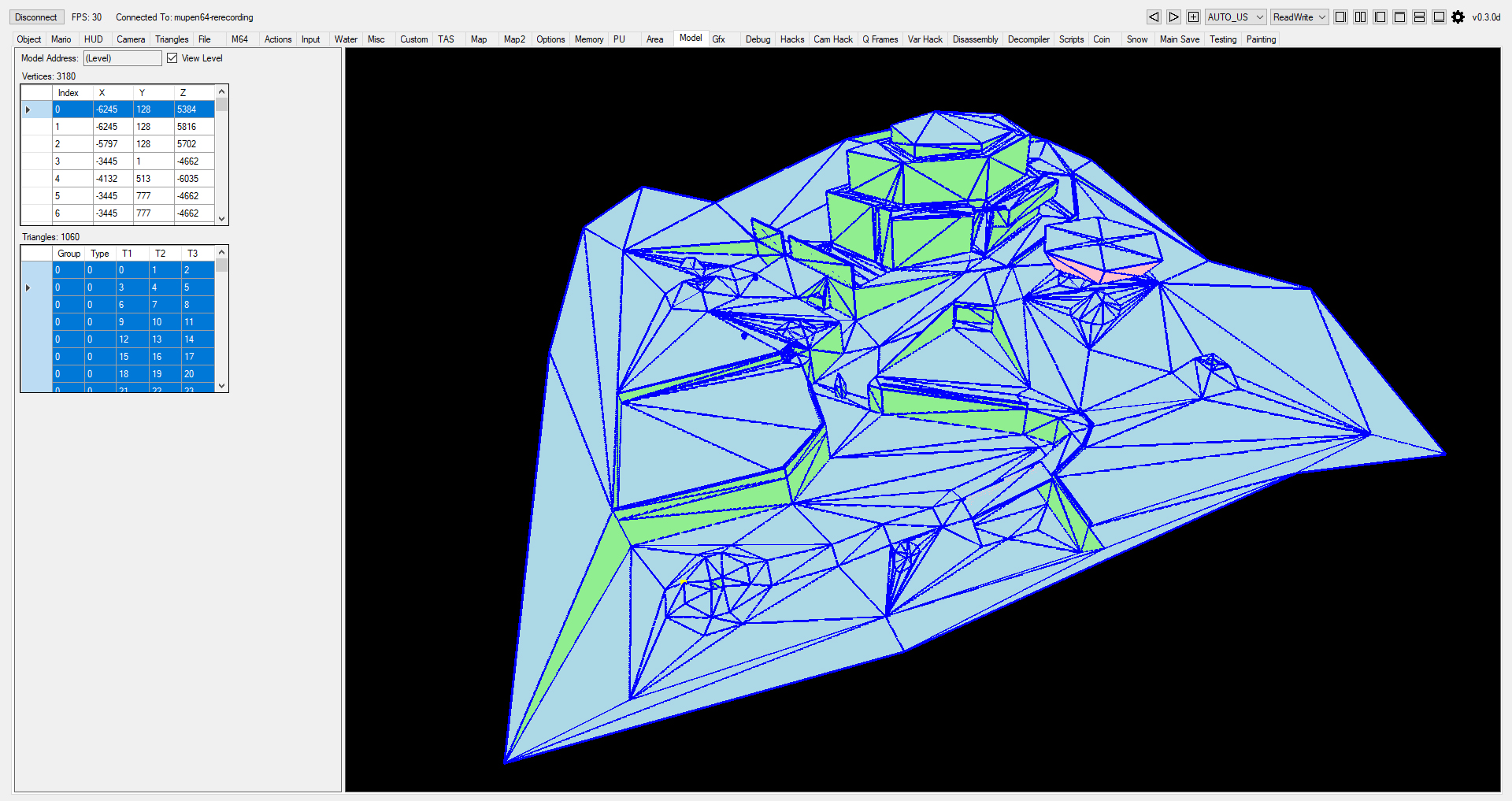
Task: Select triangle cell with T2 value 19
Action: pos(165,374)
